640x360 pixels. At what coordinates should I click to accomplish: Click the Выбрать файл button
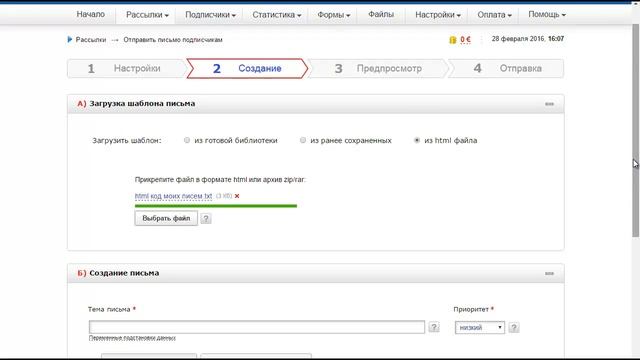tap(166, 218)
